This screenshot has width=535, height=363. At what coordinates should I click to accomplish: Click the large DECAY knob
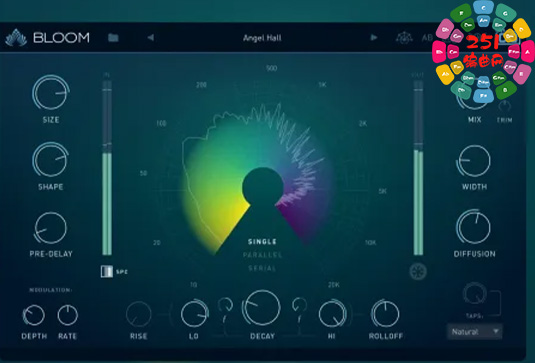[261, 307]
